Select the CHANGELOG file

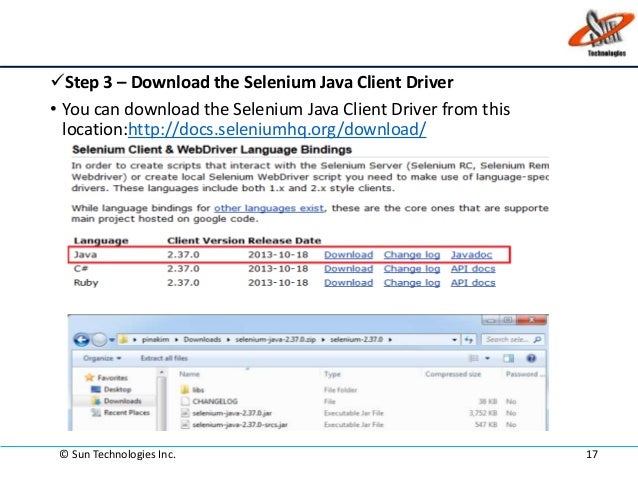[x=215, y=402]
